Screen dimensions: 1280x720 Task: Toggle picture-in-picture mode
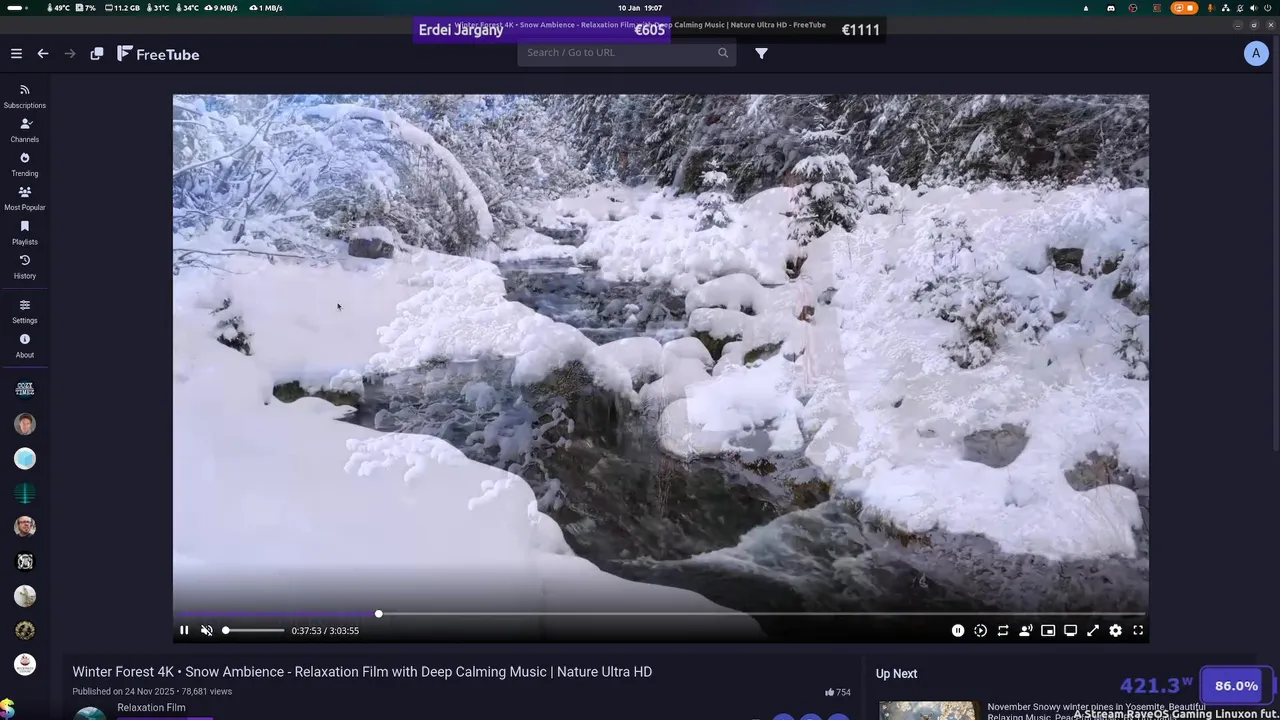coord(1048,630)
